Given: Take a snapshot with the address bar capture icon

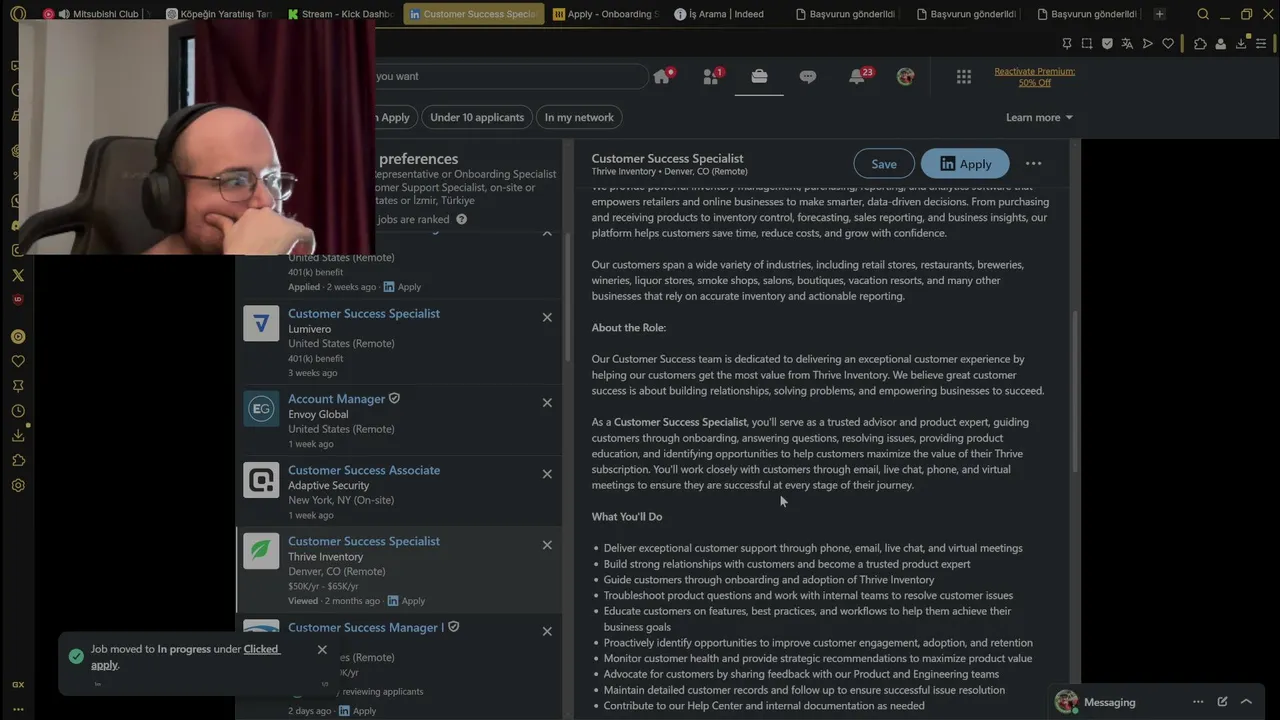Looking at the screenshot, I should (1087, 44).
